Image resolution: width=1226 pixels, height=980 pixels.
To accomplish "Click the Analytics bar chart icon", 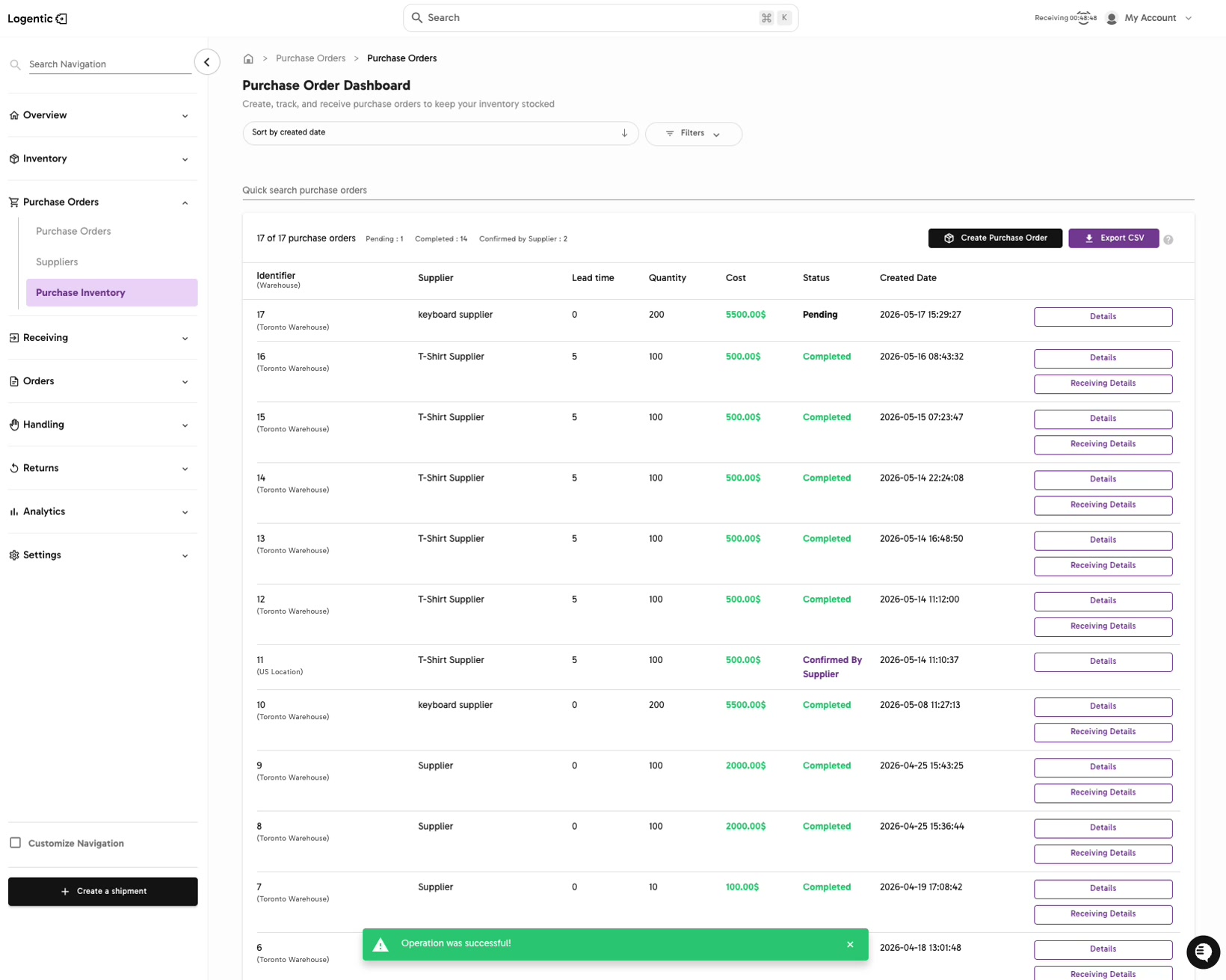I will [x=14, y=511].
